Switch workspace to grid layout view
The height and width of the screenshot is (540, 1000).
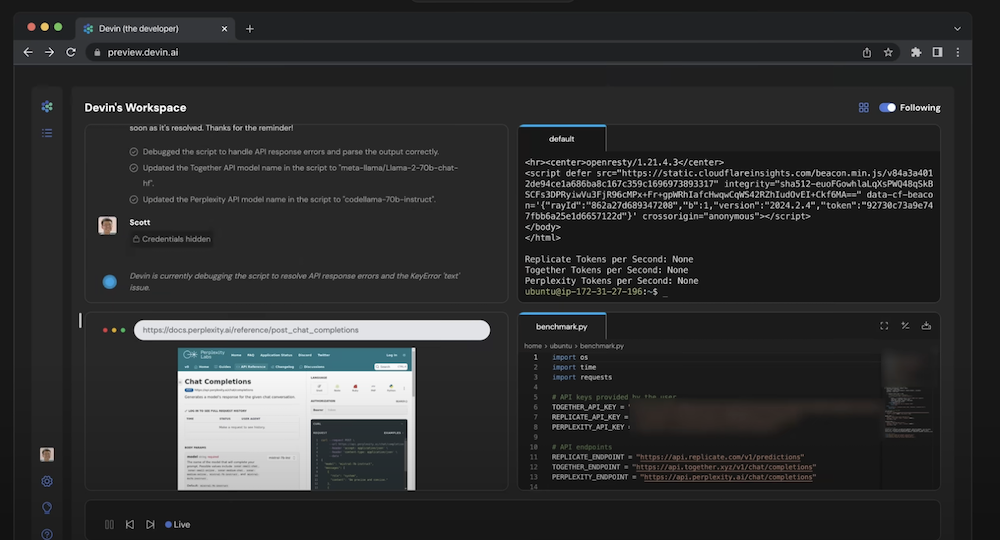pyautogui.click(x=863, y=108)
